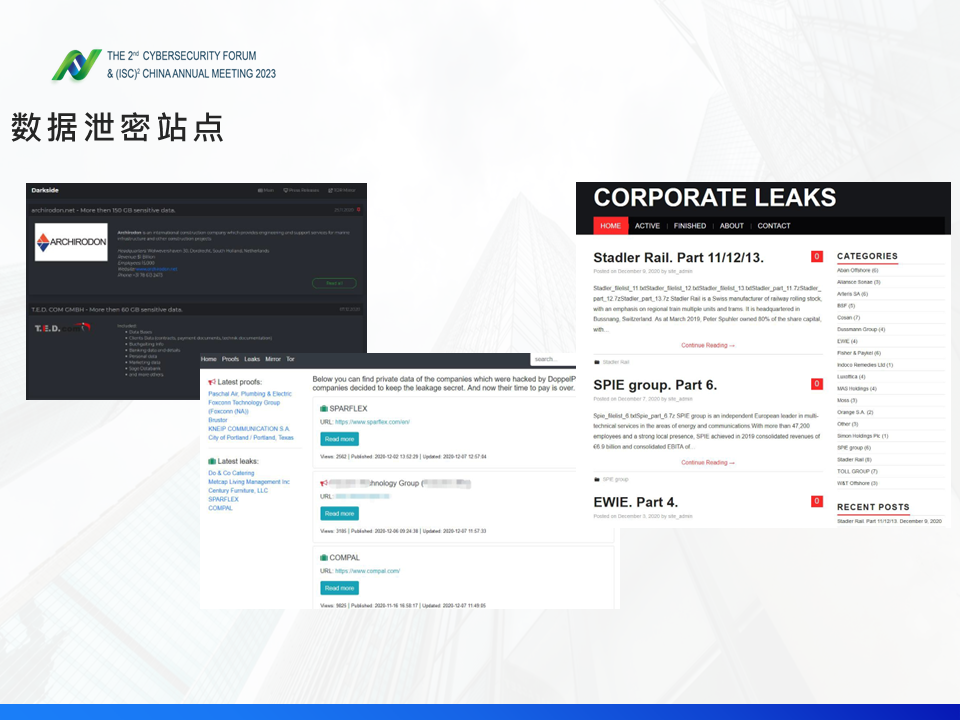
Task: Click red comment count on SPIE group post
Action: 817,384
